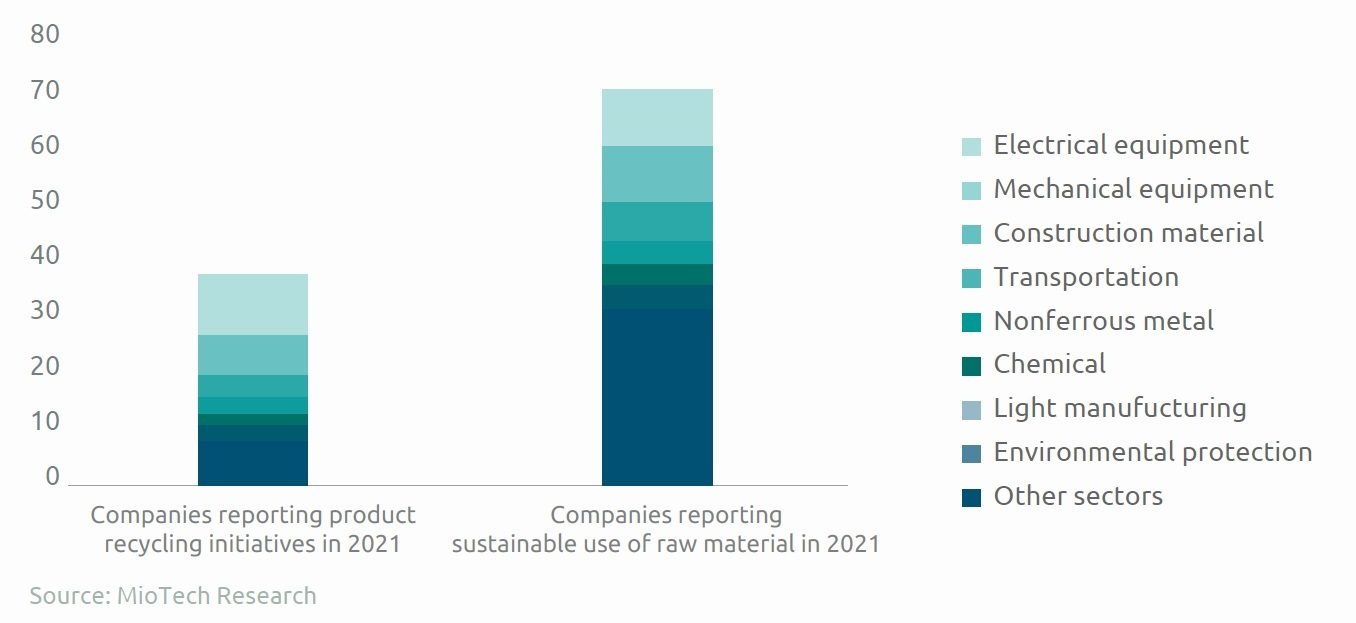
Task: Click the Mechanical equipment legend color swatch
Action: point(971,191)
